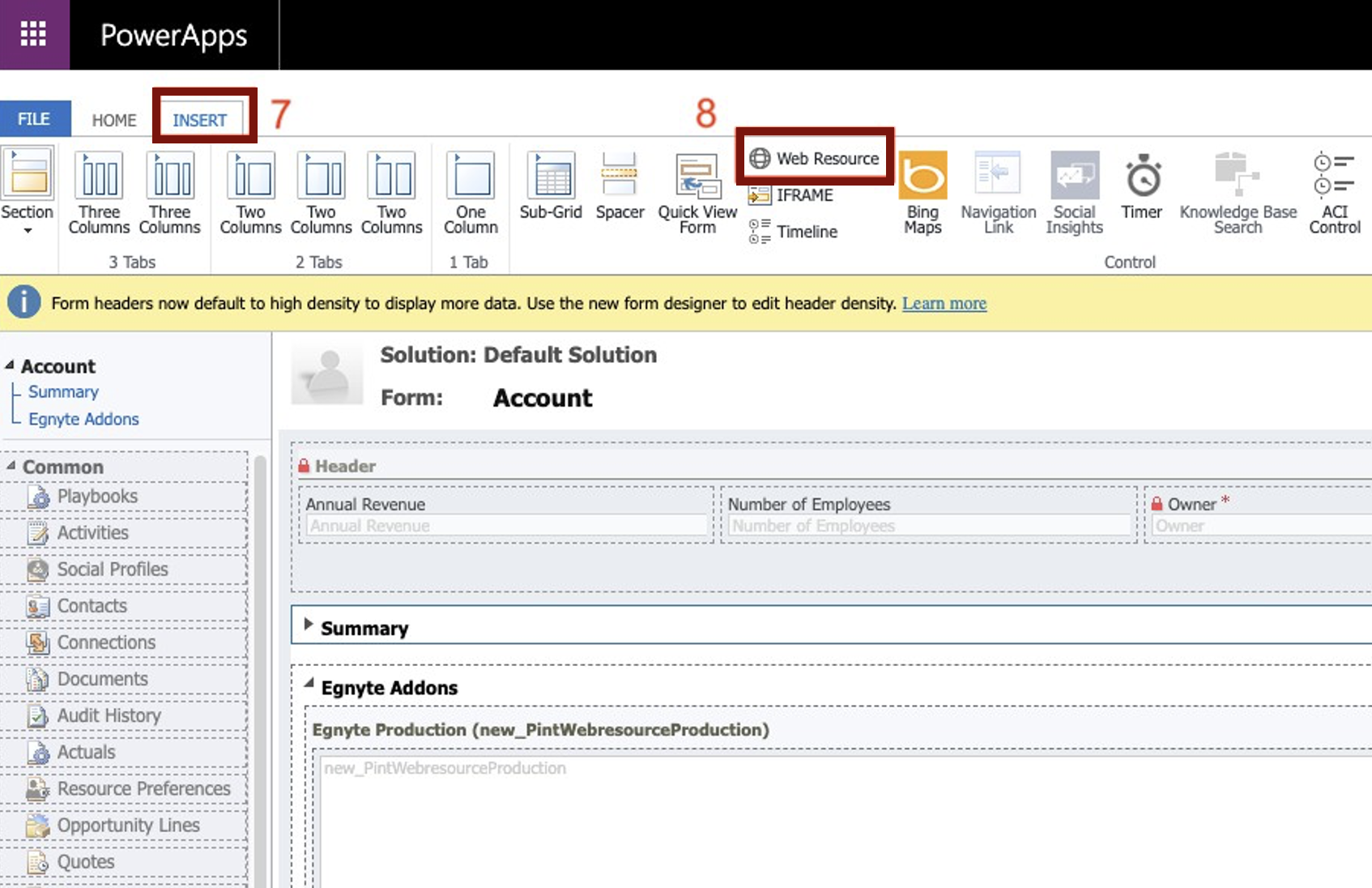Select the Header section label
1372x888 pixels.
pyautogui.click(x=345, y=466)
